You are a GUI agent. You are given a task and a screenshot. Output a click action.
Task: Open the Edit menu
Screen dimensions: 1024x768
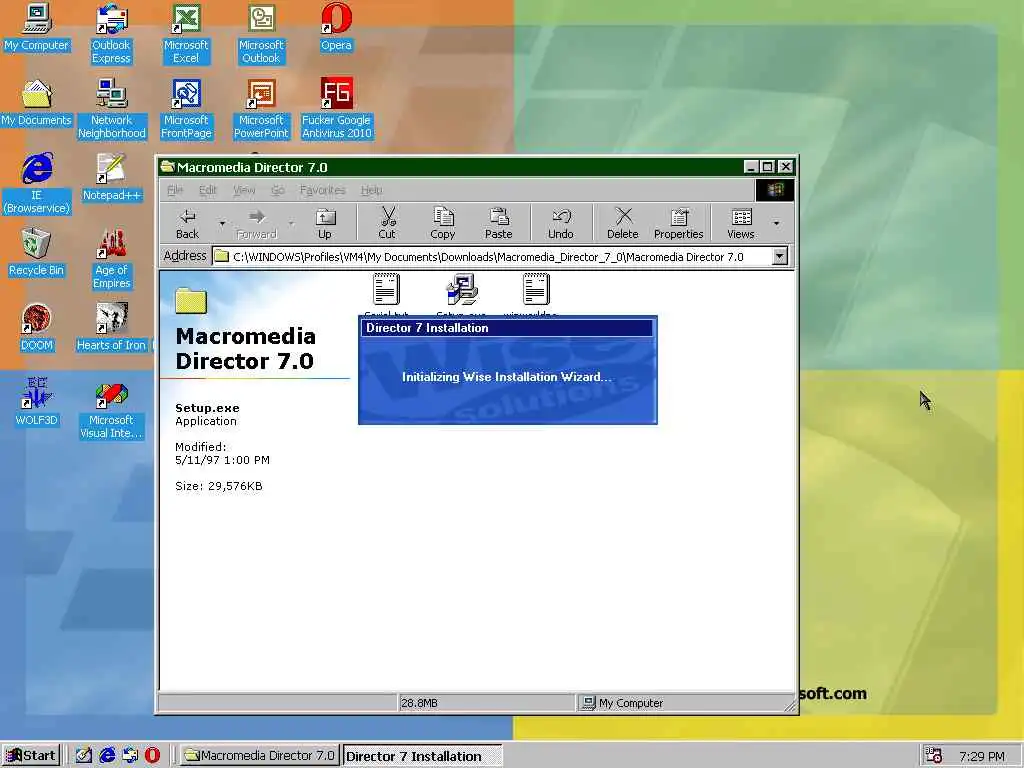(x=208, y=190)
